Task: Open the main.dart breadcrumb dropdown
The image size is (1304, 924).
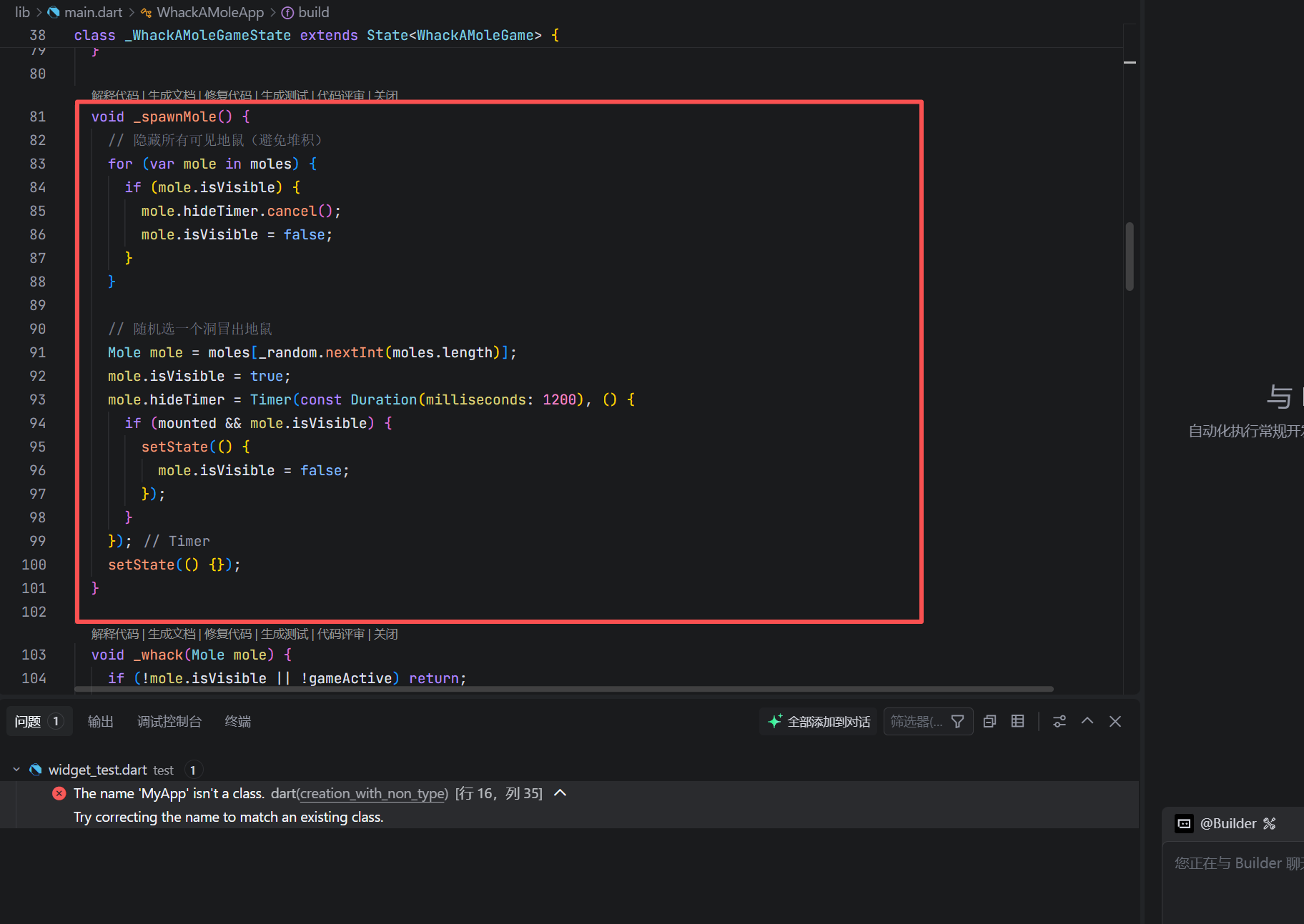Action: pyautogui.click(x=94, y=12)
